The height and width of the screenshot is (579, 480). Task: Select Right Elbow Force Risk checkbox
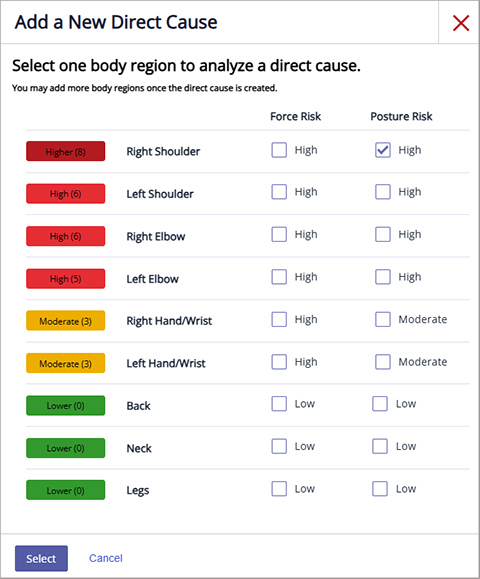[x=279, y=234]
